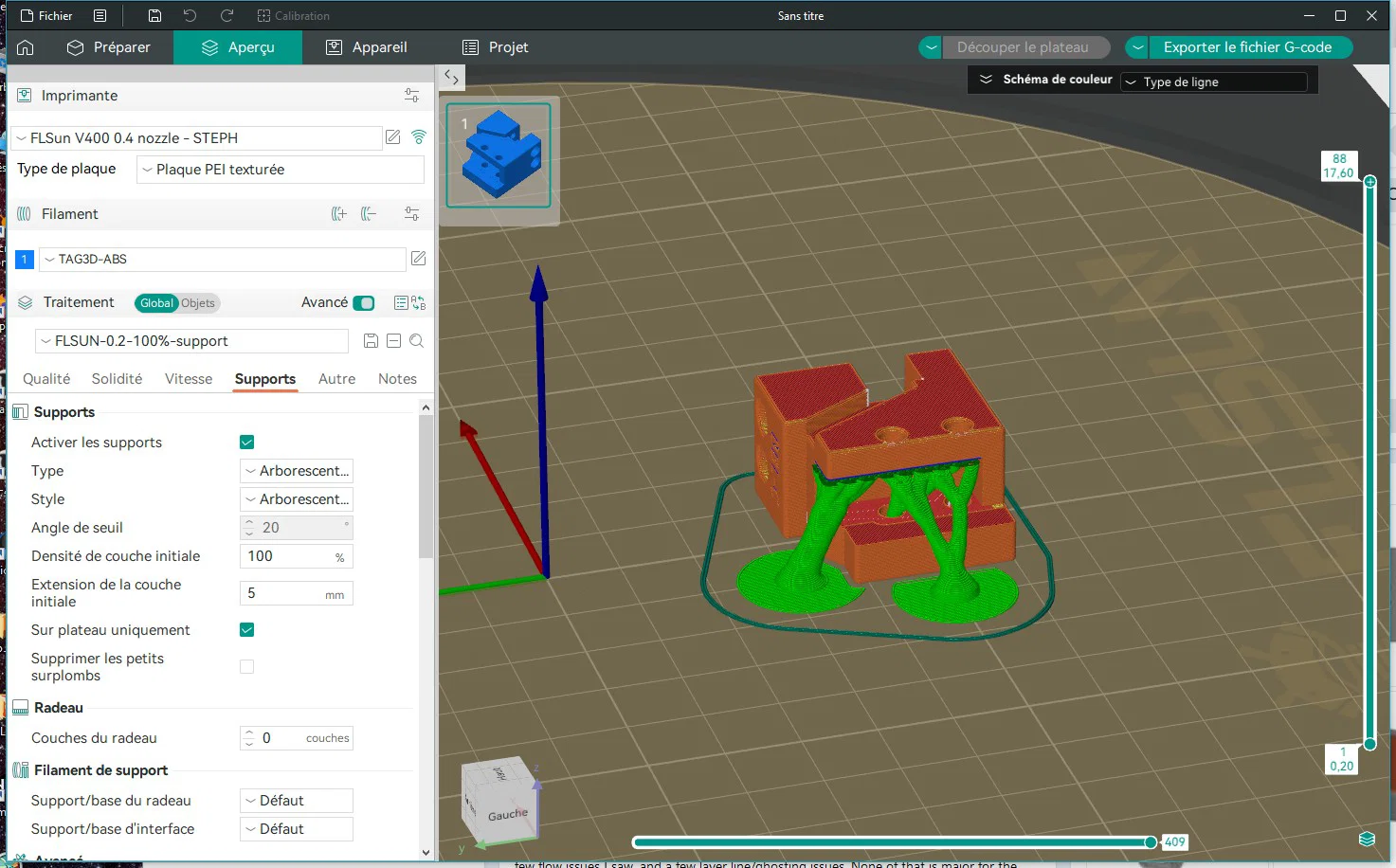
Task: Click the blue filament 1 color swatch
Action: [x=25, y=260]
